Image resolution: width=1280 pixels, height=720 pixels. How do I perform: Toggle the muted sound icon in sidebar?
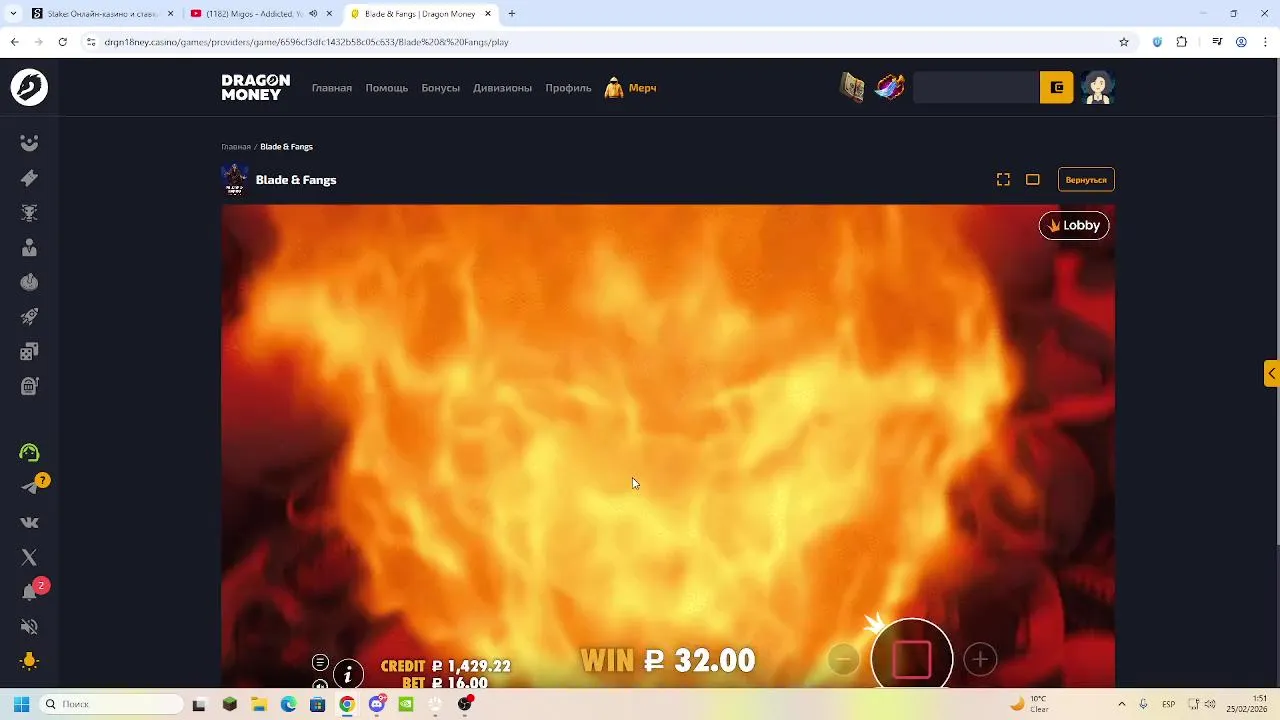point(29,626)
